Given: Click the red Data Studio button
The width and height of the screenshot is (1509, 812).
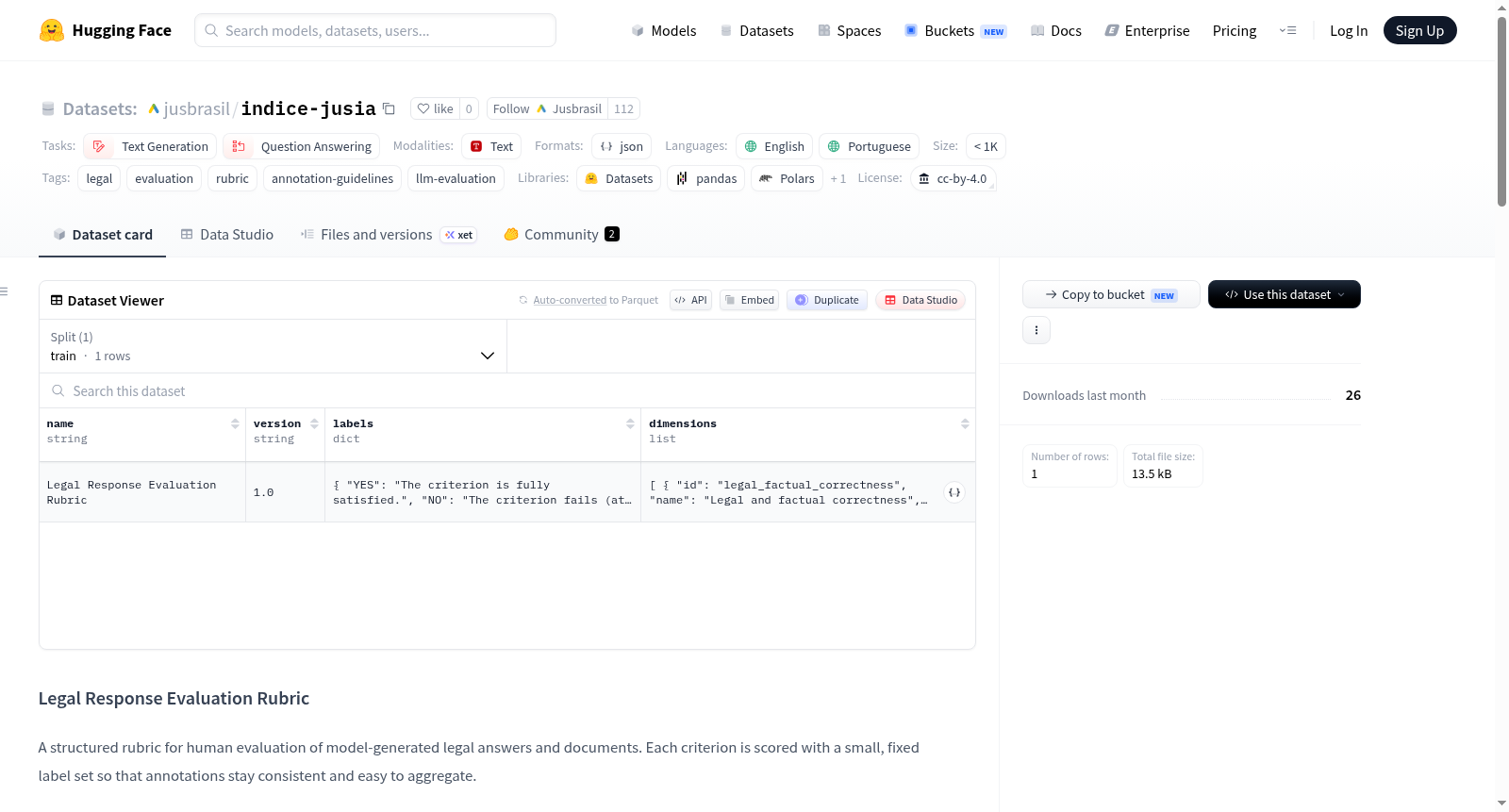Looking at the screenshot, I should pos(920,300).
